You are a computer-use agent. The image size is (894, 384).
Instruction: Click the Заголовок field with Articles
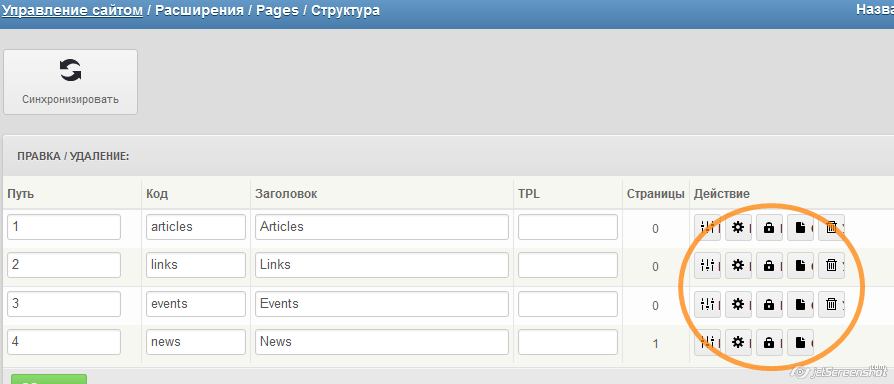(382, 227)
